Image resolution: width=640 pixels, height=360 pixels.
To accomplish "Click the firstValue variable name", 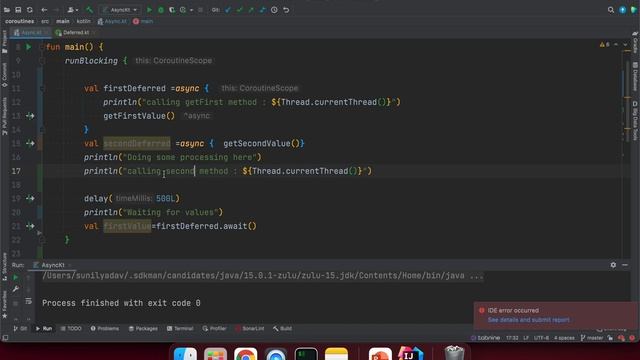I will pos(127,226).
